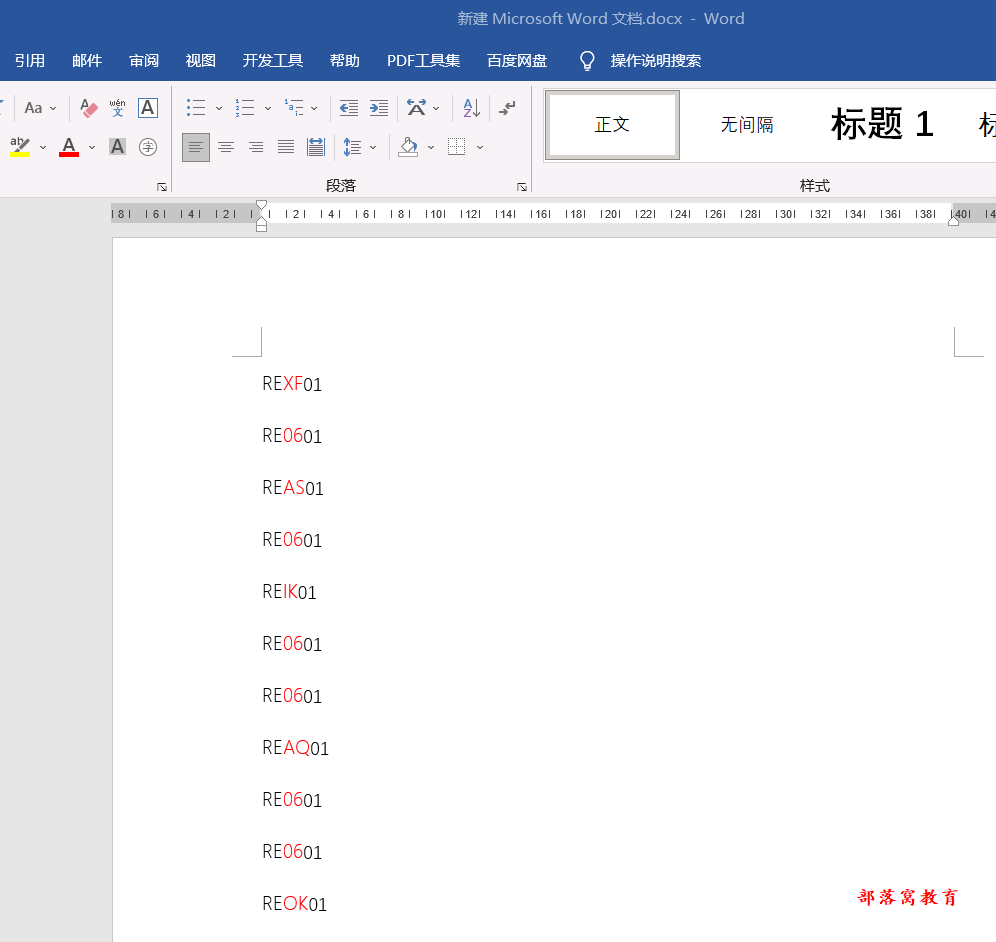Click the Bullets list icon

[196, 107]
